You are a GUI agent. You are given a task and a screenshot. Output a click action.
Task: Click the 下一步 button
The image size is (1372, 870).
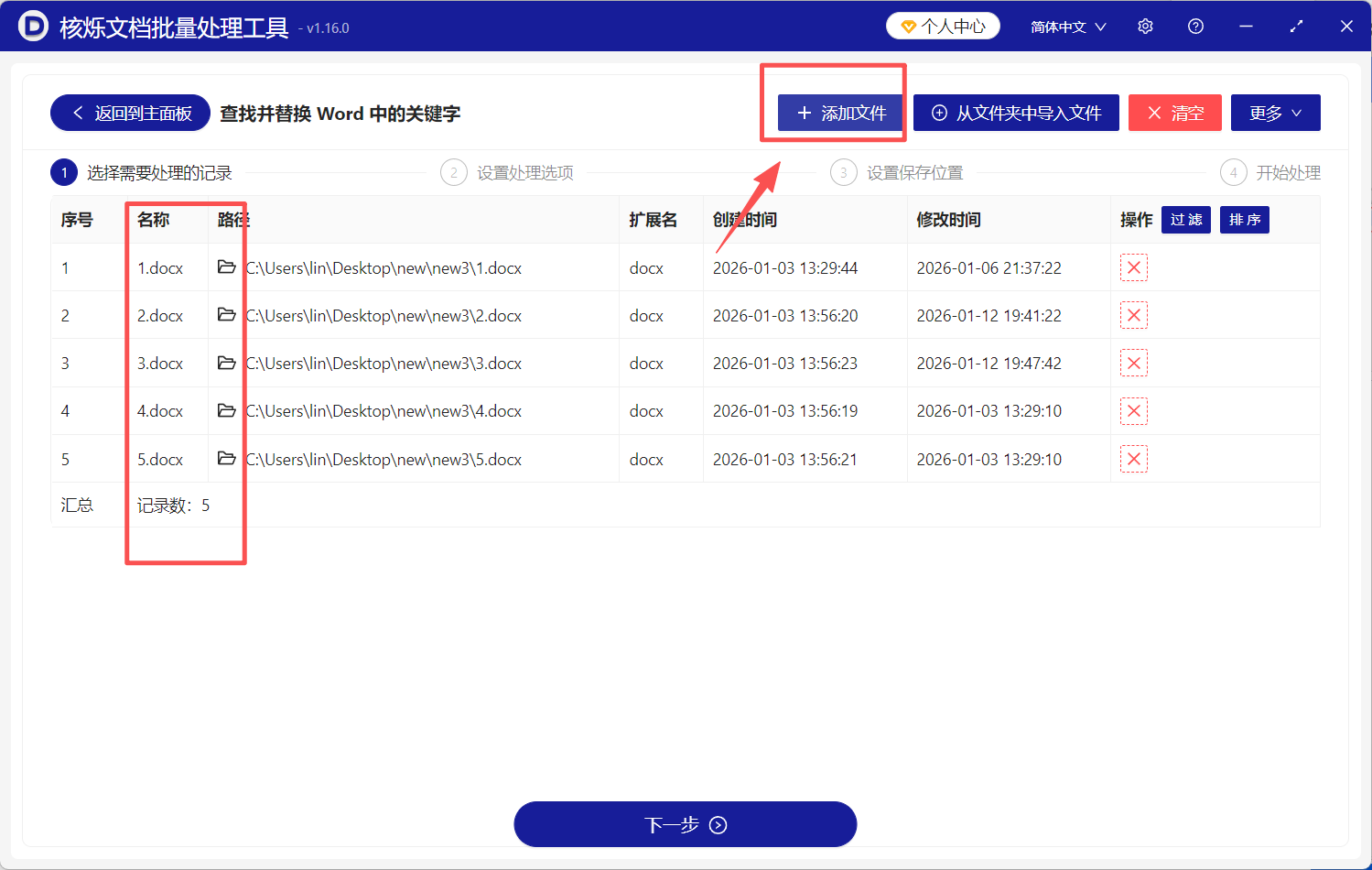[685, 823]
